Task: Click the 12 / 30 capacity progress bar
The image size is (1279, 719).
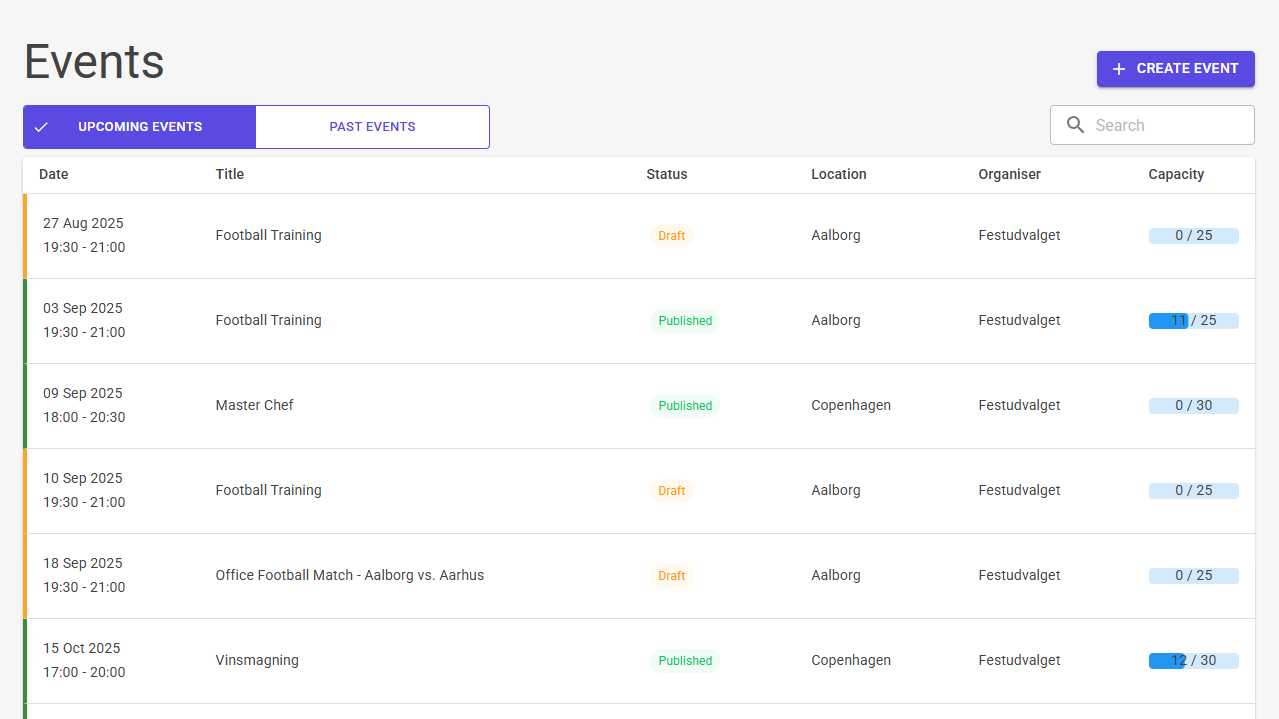Action: [x=1194, y=661]
